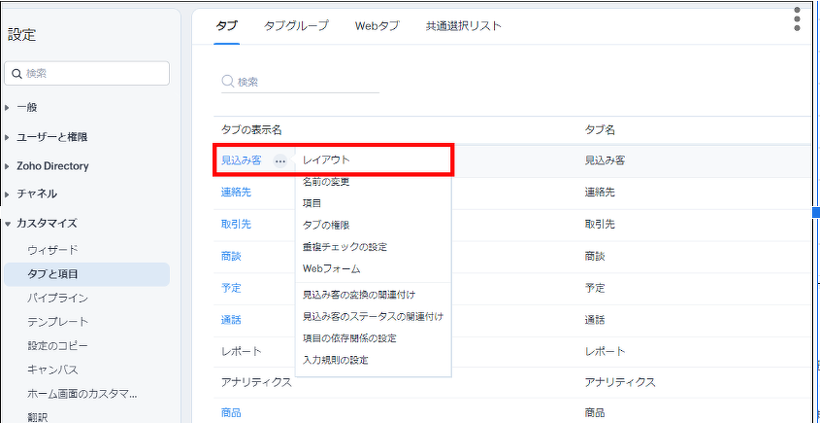The width and height of the screenshot is (820, 423).
Task: Open the 共通選択リスト tab
Action: tap(463, 26)
